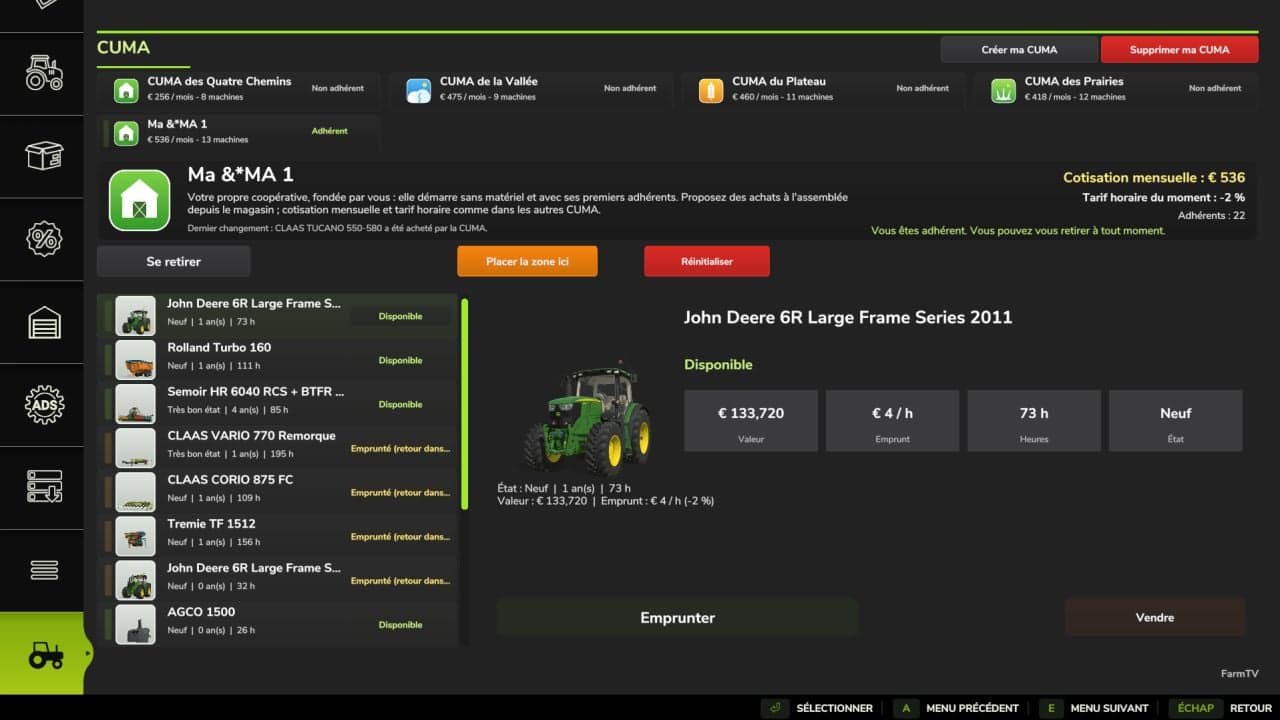The height and width of the screenshot is (720, 1280).
Task: Click the Tremie TF 1512 thumbnail
Action: pos(135,536)
